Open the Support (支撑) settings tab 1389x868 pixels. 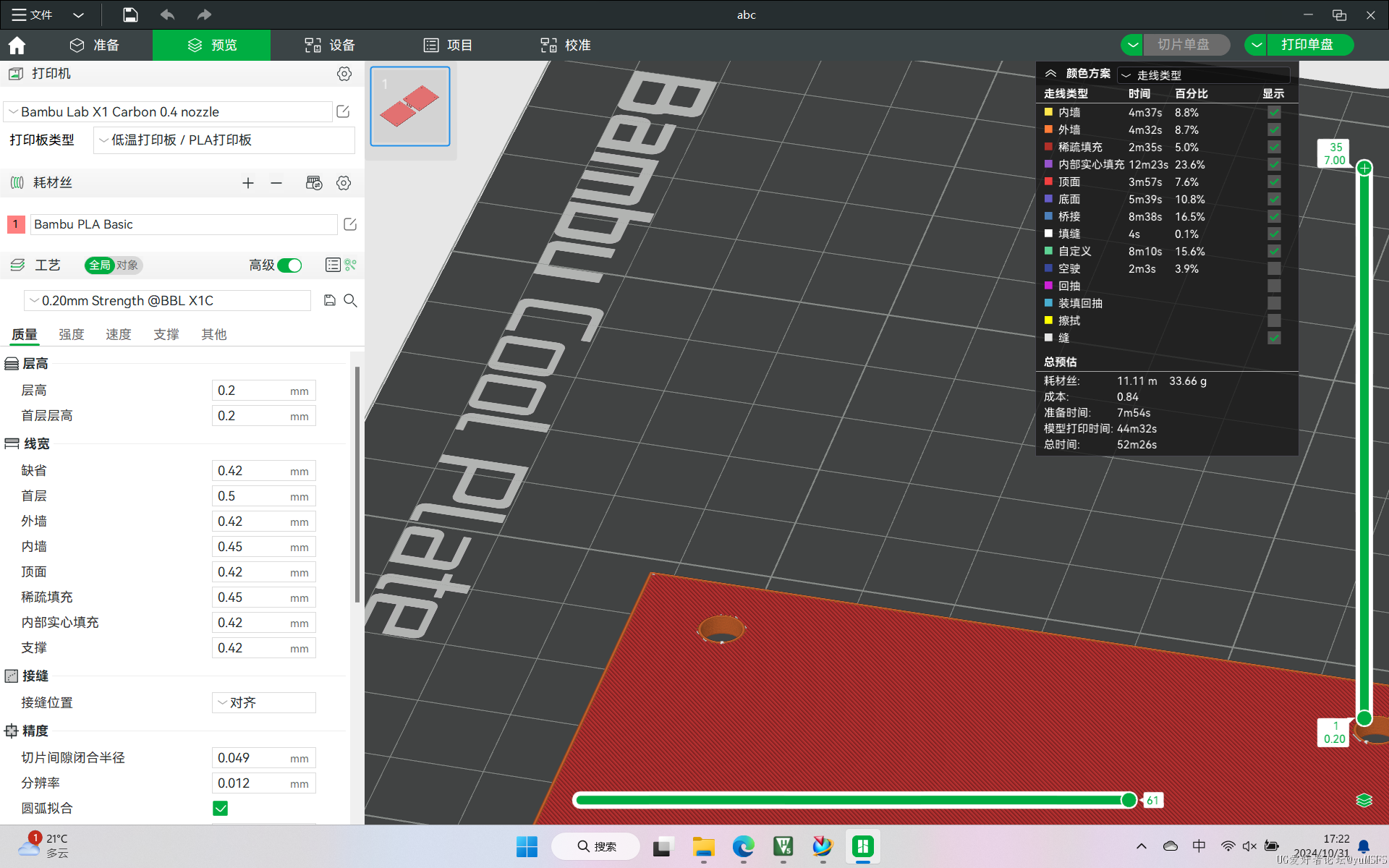pyautogui.click(x=166, y=334)
